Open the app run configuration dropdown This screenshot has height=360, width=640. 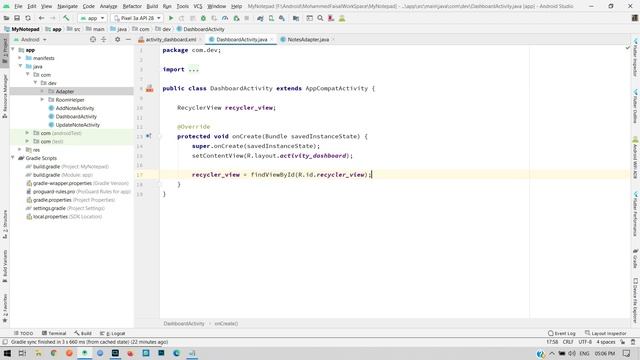(x=93, y=18)
